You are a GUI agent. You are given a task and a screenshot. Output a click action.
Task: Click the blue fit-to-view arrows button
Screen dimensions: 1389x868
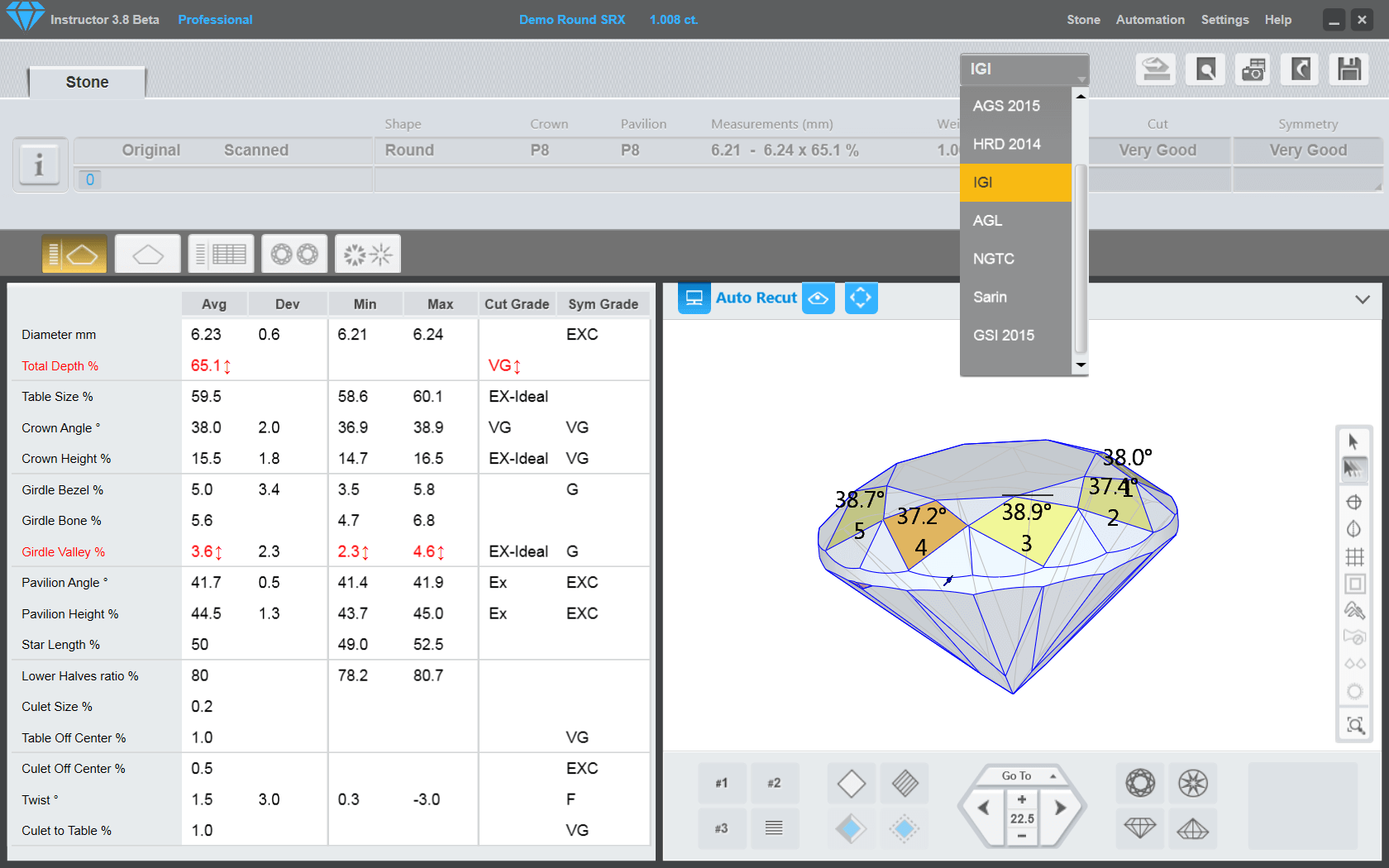pos(861,298)
